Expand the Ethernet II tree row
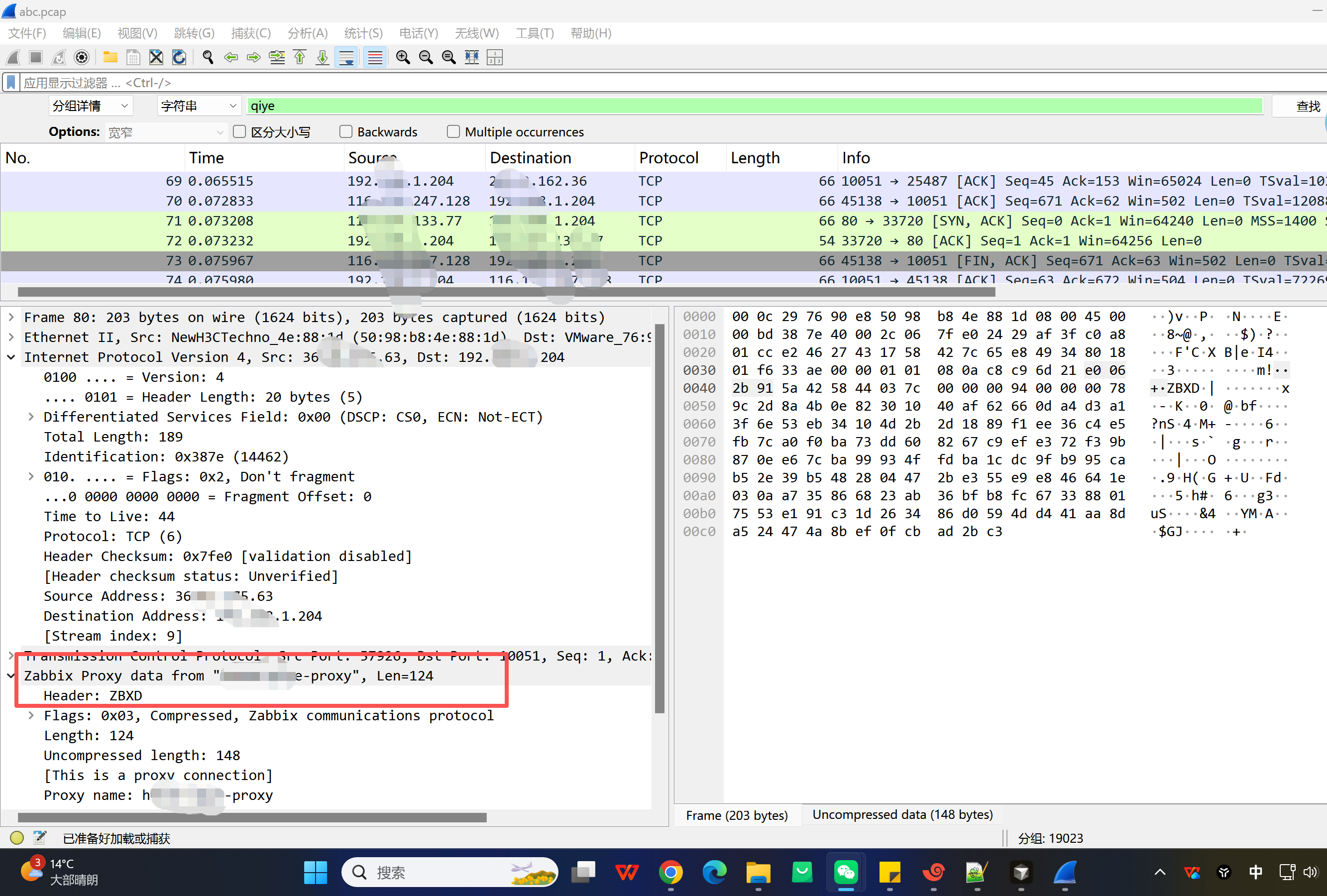 (11, 337)
